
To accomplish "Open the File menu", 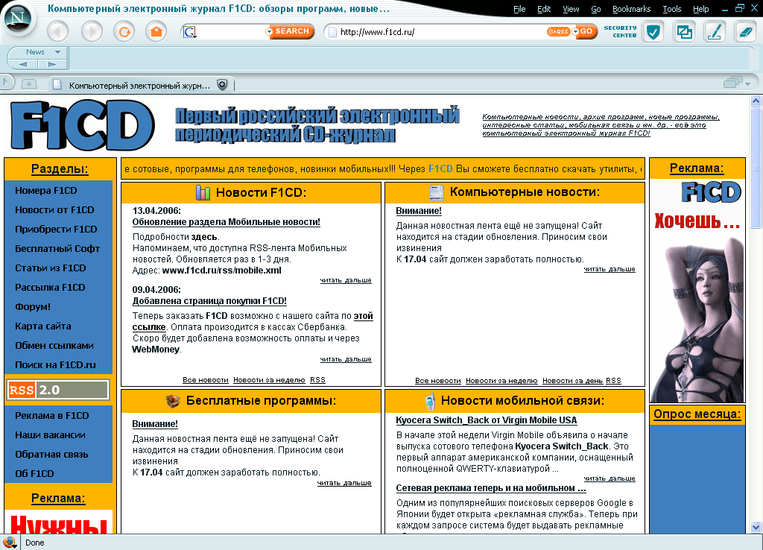I will click(x=519, y=9).
